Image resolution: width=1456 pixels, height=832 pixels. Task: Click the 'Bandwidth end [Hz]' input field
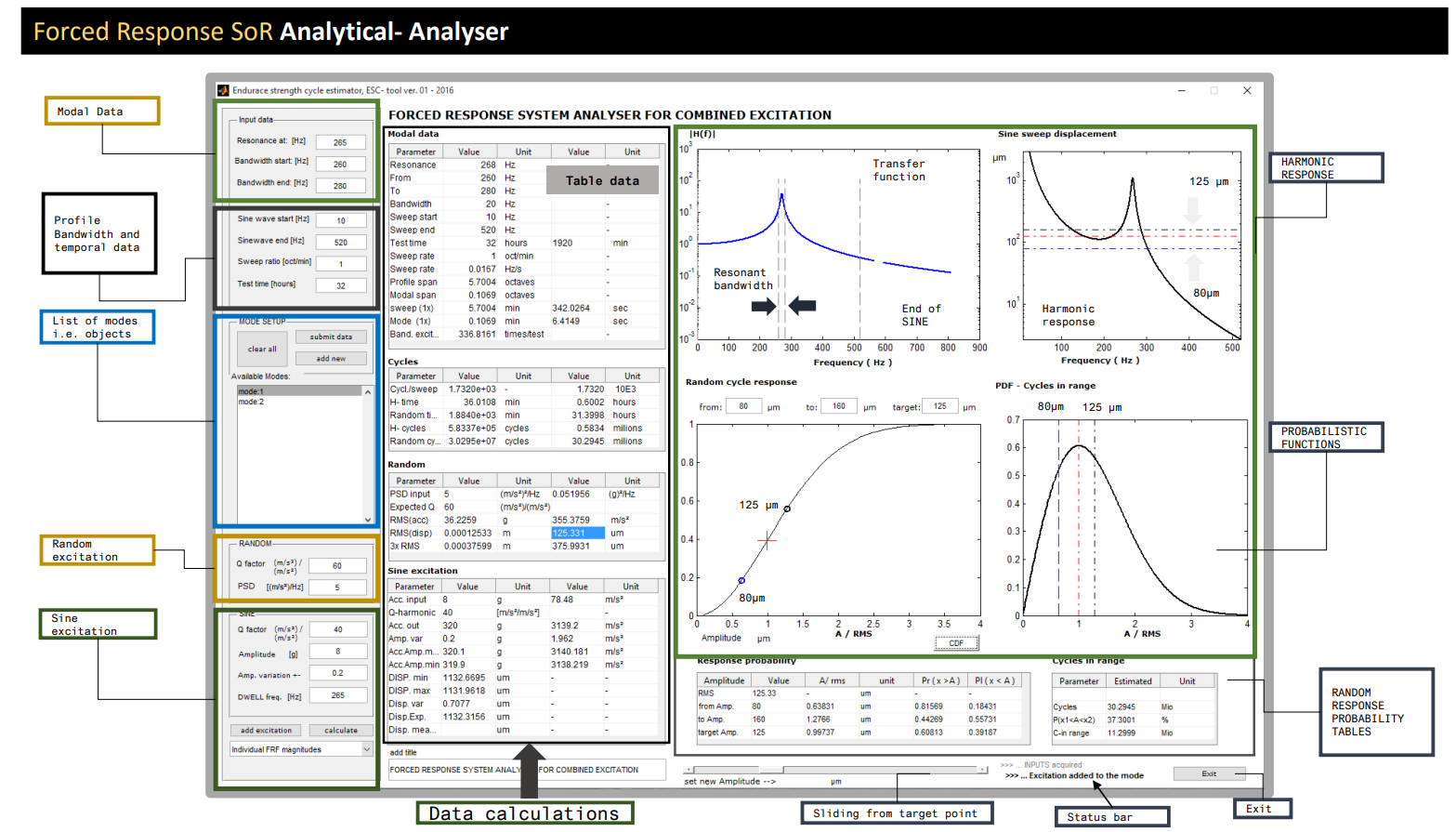point(340,185)
